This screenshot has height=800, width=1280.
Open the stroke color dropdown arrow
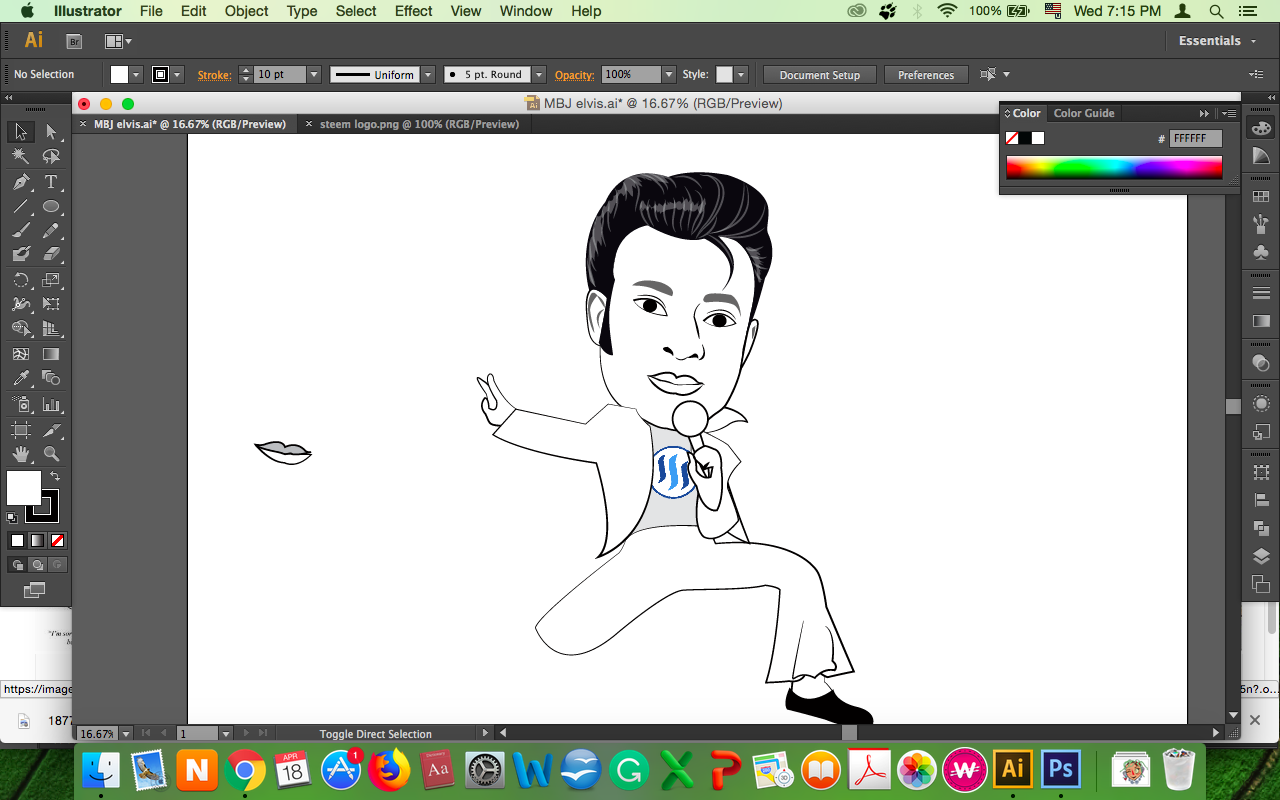coord(178,75)
